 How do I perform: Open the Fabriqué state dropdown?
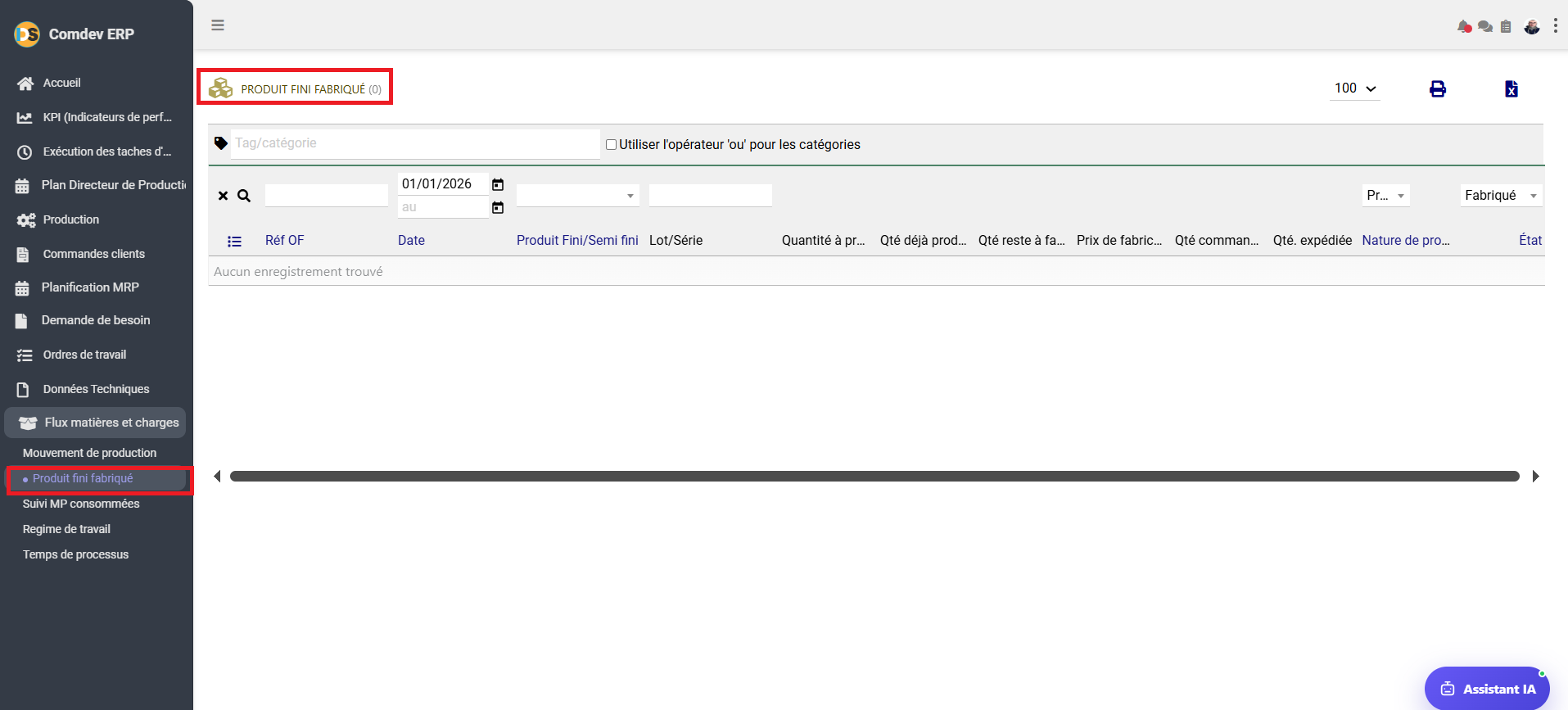[1502, 196]
